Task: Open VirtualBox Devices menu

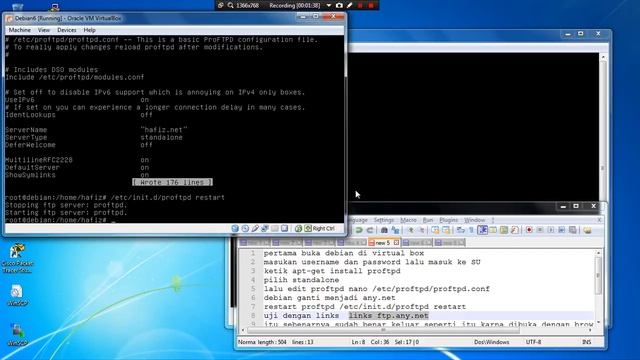Action: coord(67,30)
